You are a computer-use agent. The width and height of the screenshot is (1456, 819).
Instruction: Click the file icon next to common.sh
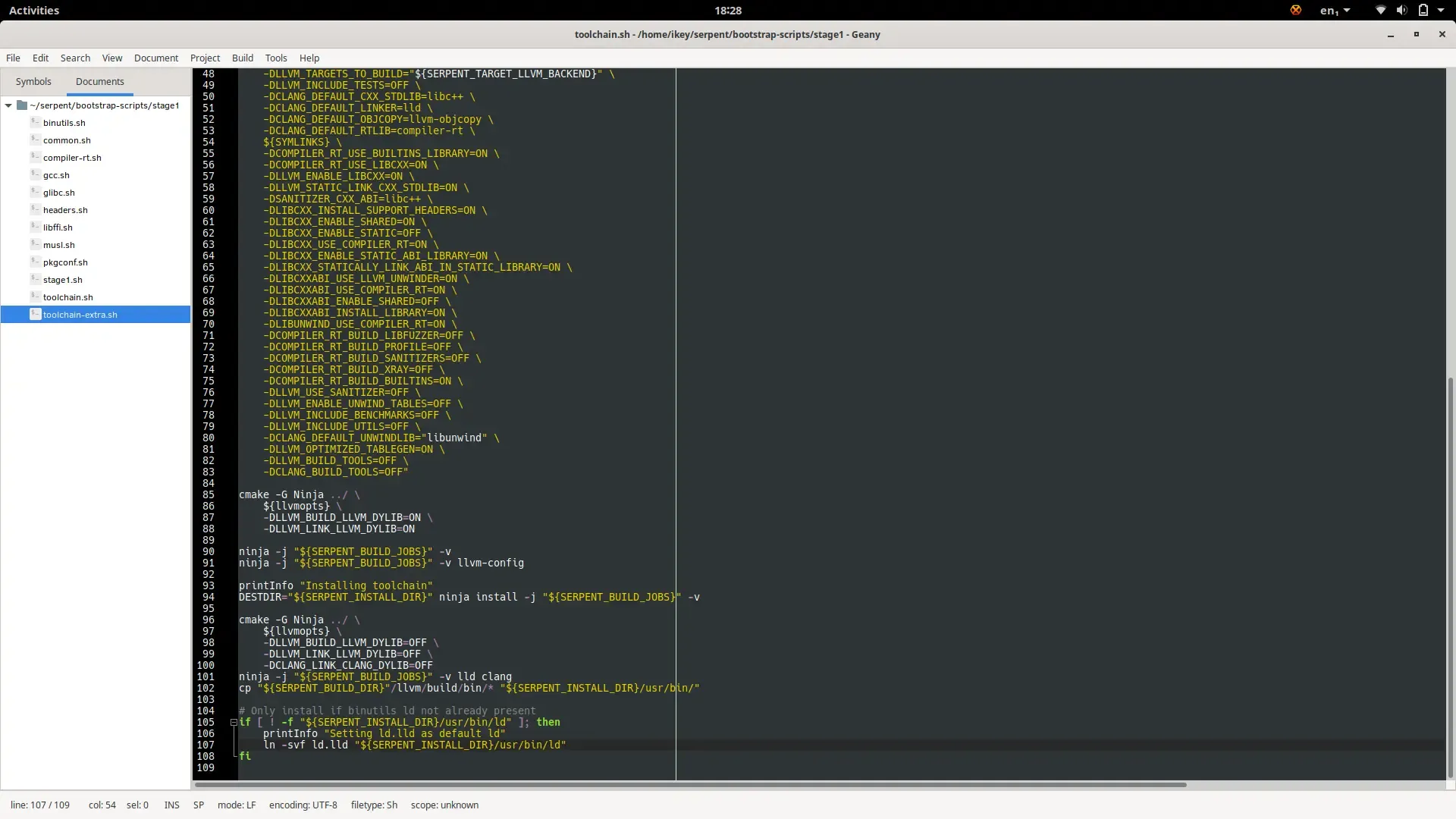(35, 140)
